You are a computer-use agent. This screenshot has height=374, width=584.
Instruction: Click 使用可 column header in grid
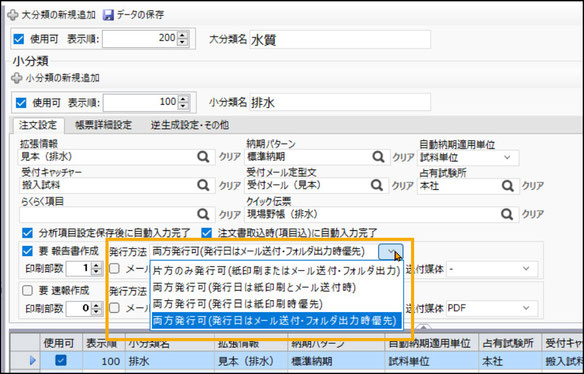[61, 343]
